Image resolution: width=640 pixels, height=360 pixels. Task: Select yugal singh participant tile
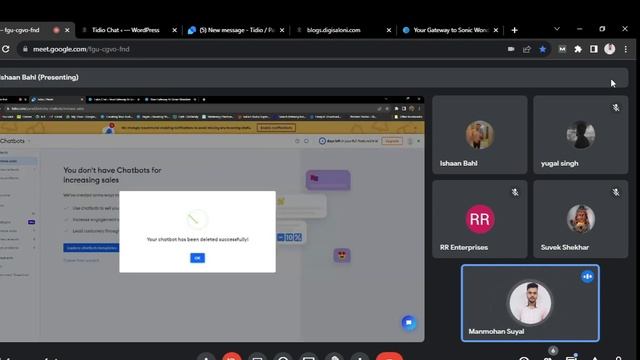tap(580, 135)
